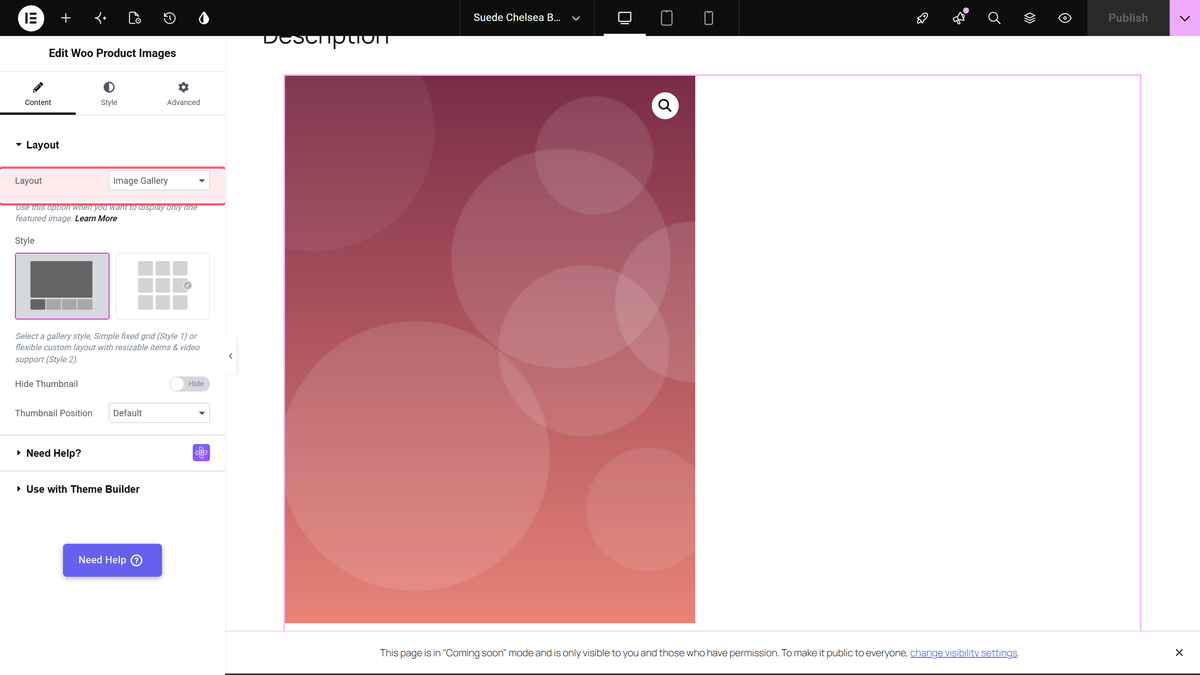The height and width of the screenshot is (675, 1200).
Task: Click the Publish button
Action: [1128, 18]
